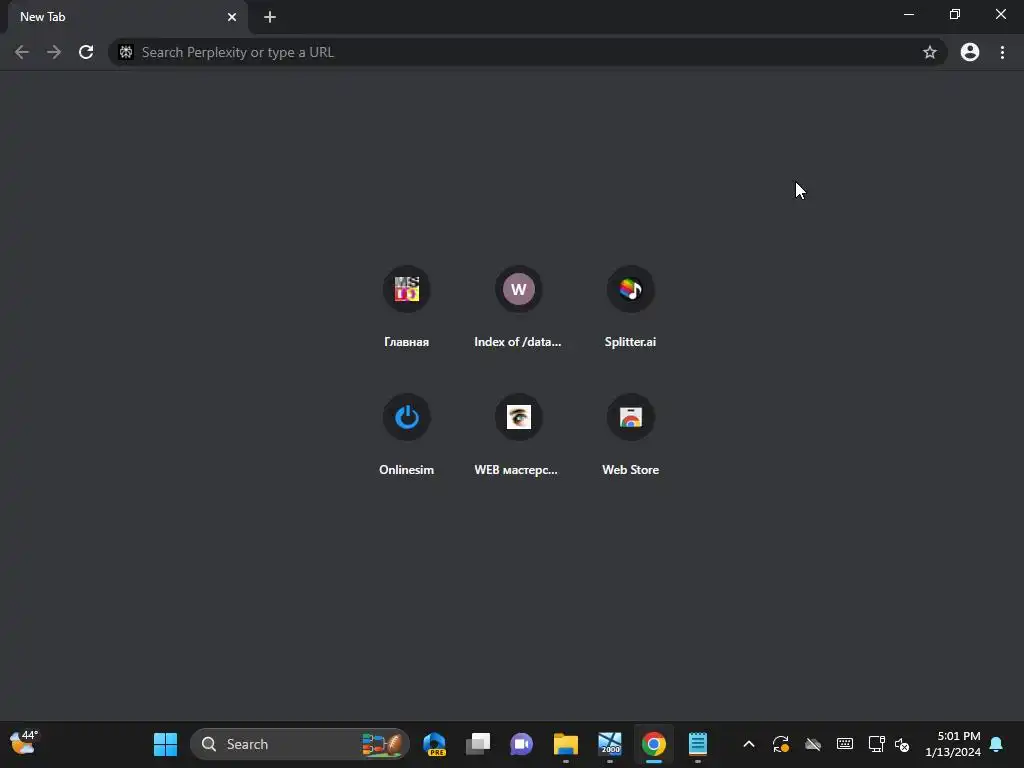Screen dimensions: 1024x768
Task: Restore down the Chrome window
Action: (955, 14)
